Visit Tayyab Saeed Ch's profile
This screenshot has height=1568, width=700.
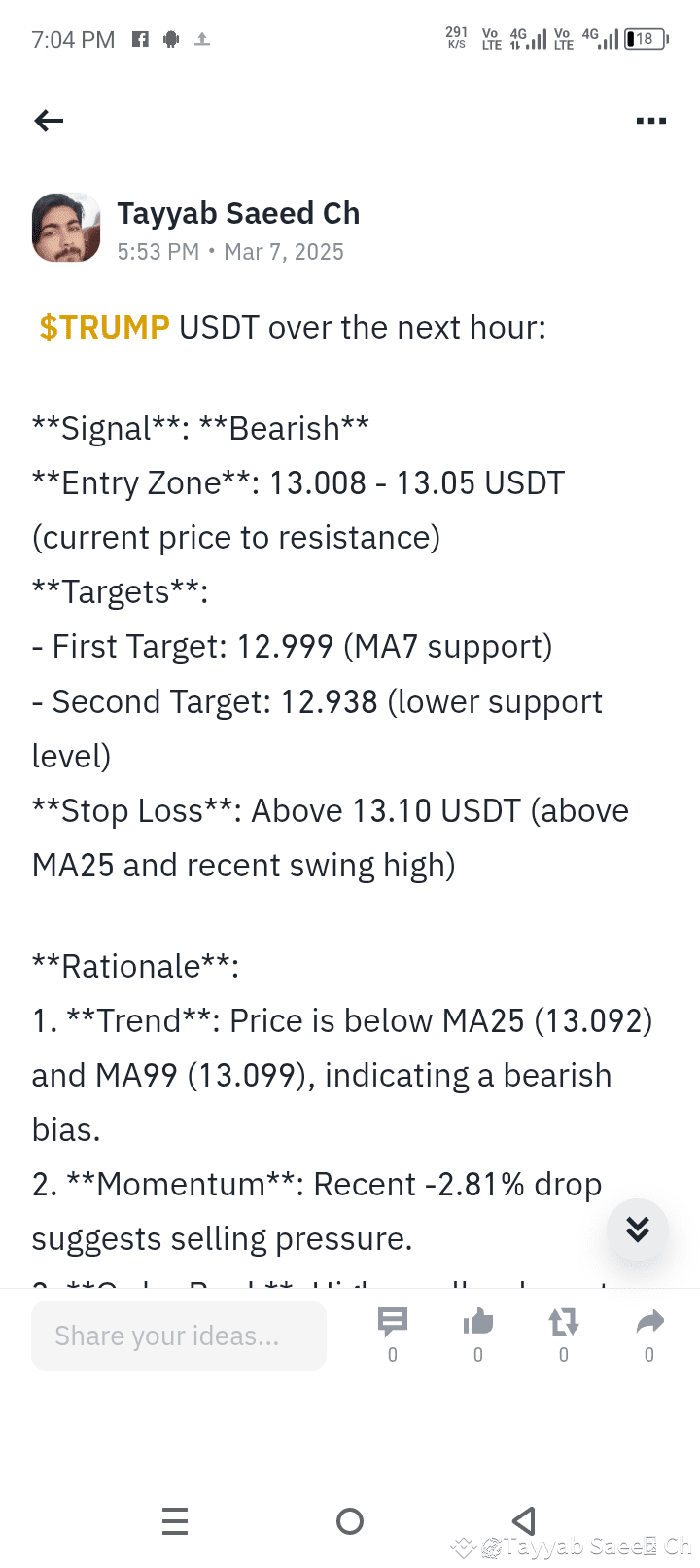(x=238, y=212)
